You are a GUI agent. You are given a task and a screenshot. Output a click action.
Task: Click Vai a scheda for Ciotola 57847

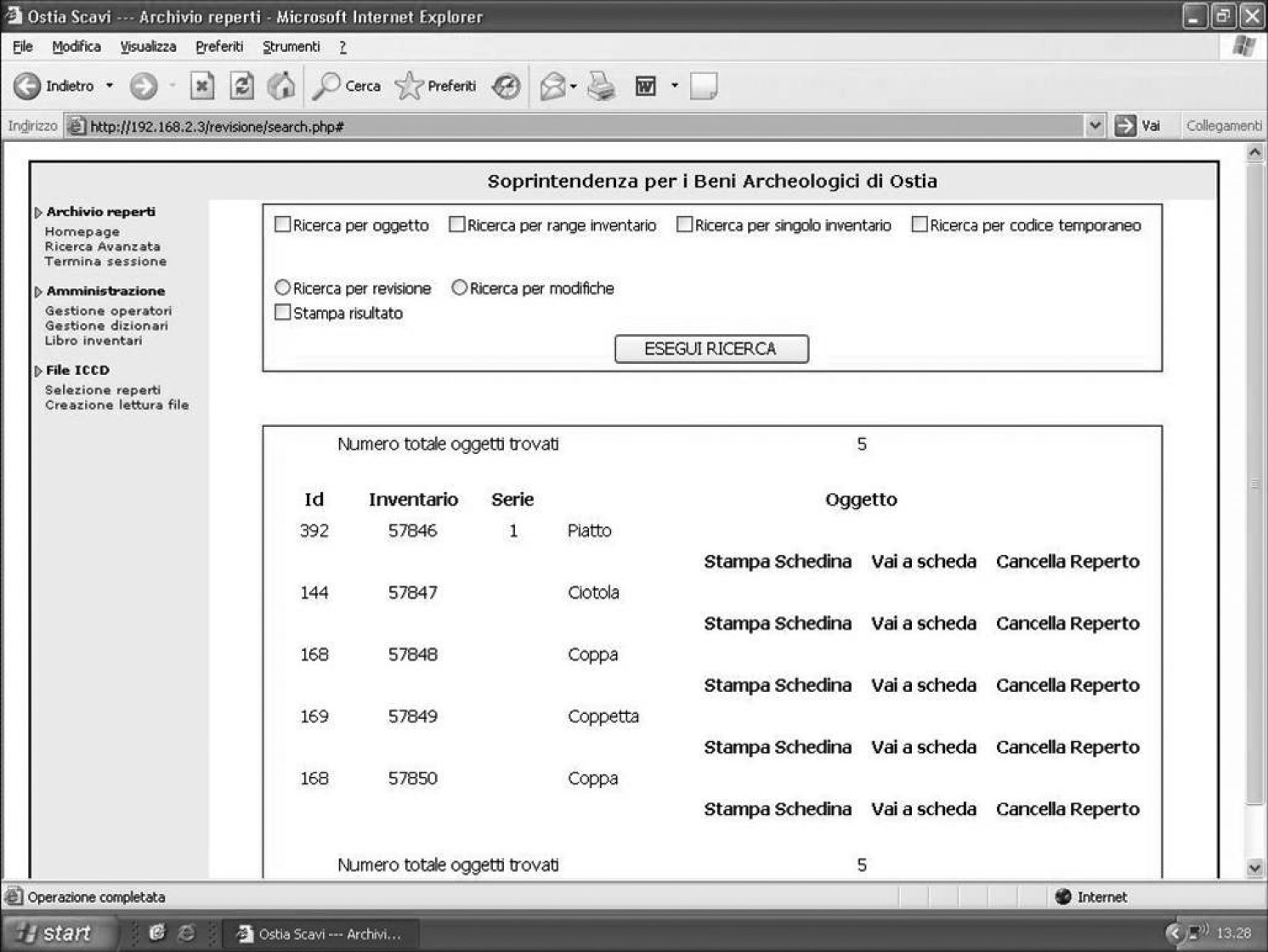coord(924,623)
